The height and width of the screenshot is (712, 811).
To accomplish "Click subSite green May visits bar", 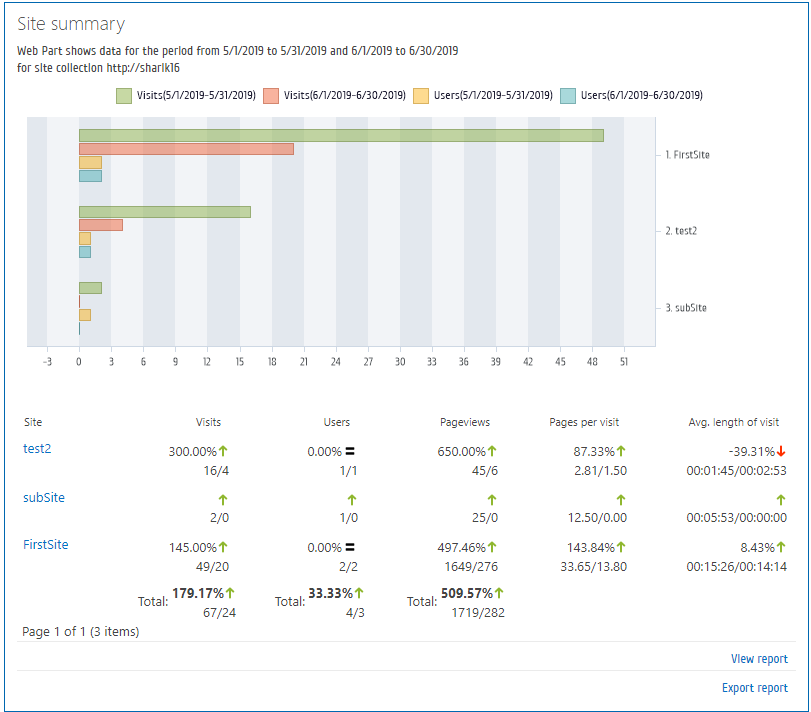I will coord(91,288).
